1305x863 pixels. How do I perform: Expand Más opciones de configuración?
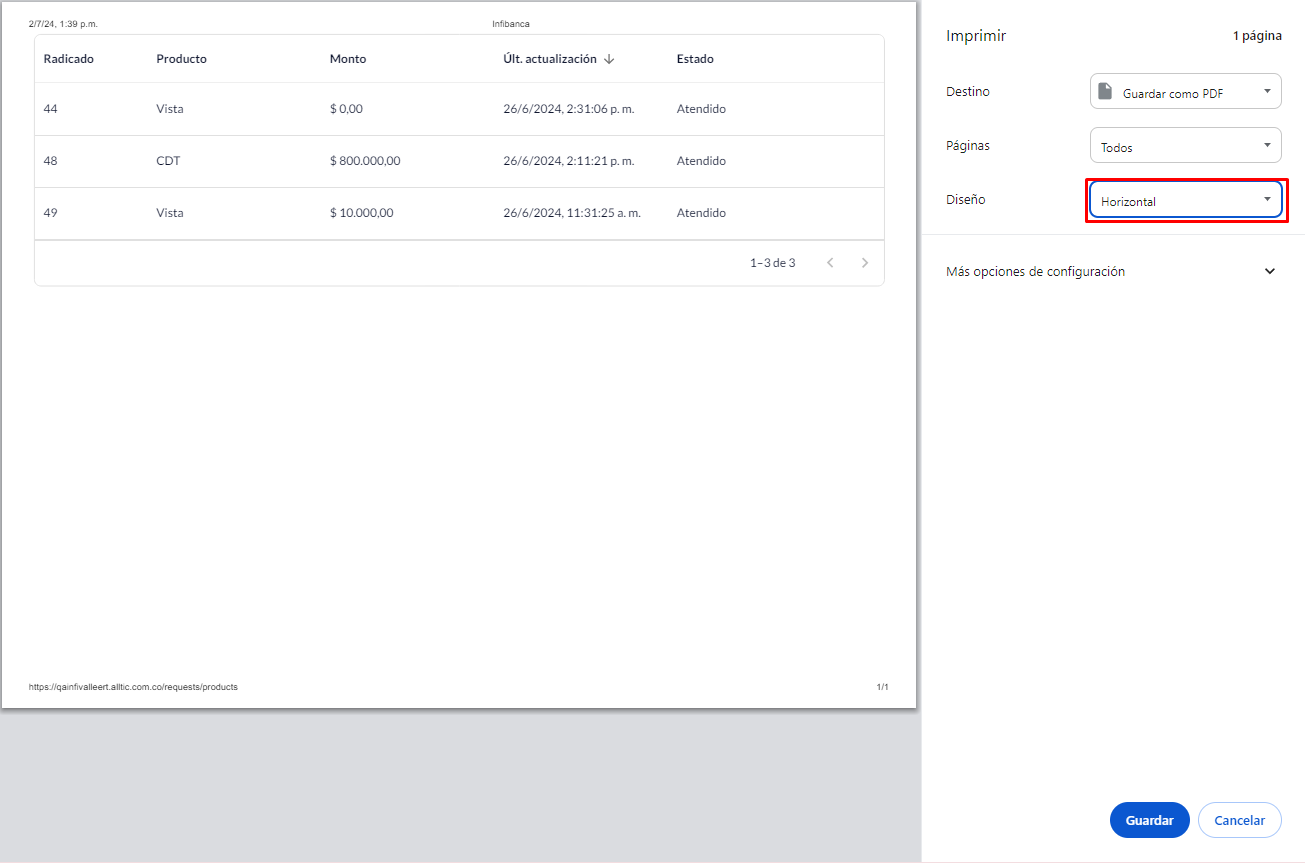click(x=1111, y=271)
